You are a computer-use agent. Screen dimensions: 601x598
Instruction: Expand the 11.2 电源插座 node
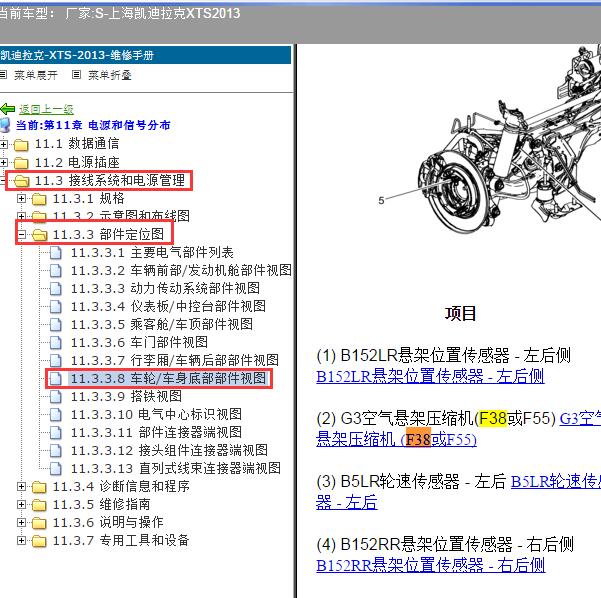click(3, 163)
